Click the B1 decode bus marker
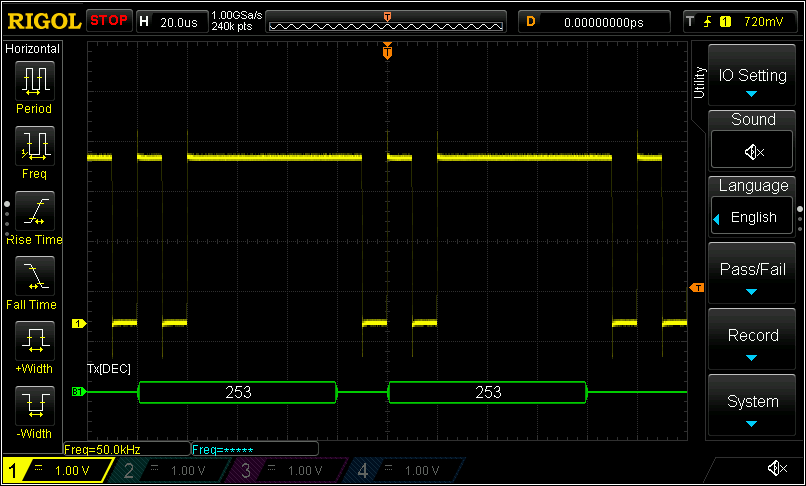 (78, 392)
